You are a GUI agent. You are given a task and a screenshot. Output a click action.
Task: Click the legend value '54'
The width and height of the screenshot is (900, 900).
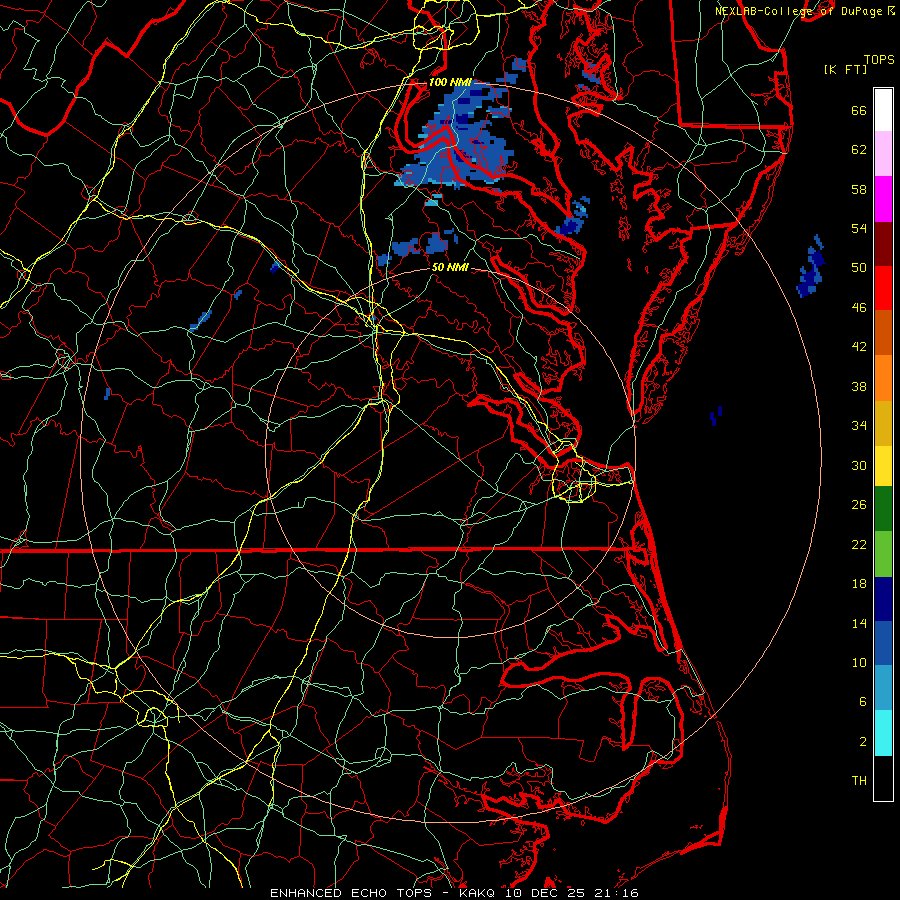coord(859,228)
